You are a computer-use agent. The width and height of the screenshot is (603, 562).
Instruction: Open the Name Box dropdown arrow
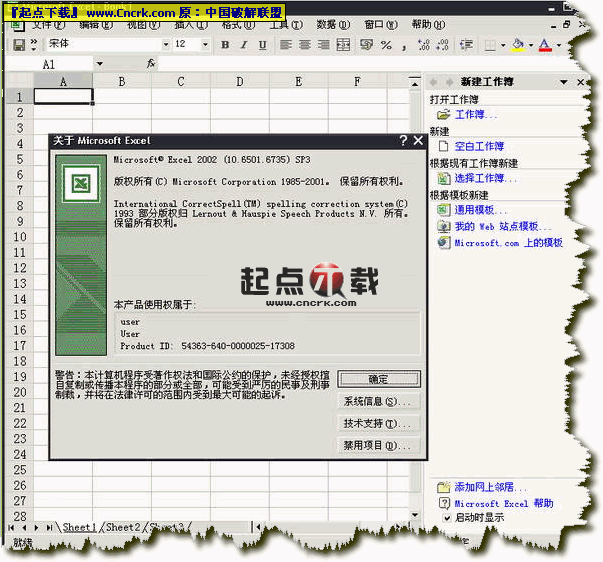[99, 63]
